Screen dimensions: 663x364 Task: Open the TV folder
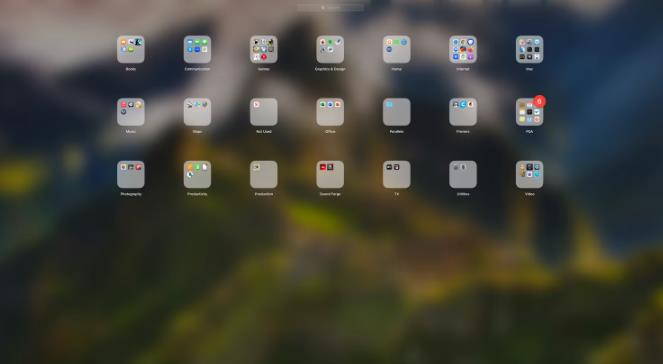tap(397, 175)
